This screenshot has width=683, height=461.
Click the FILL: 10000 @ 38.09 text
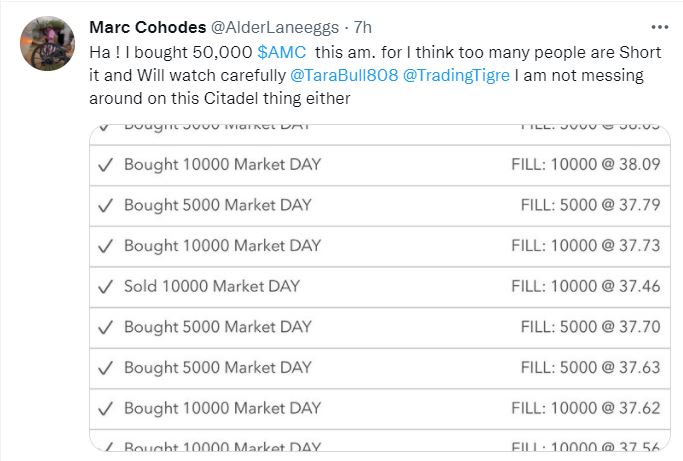585,164
